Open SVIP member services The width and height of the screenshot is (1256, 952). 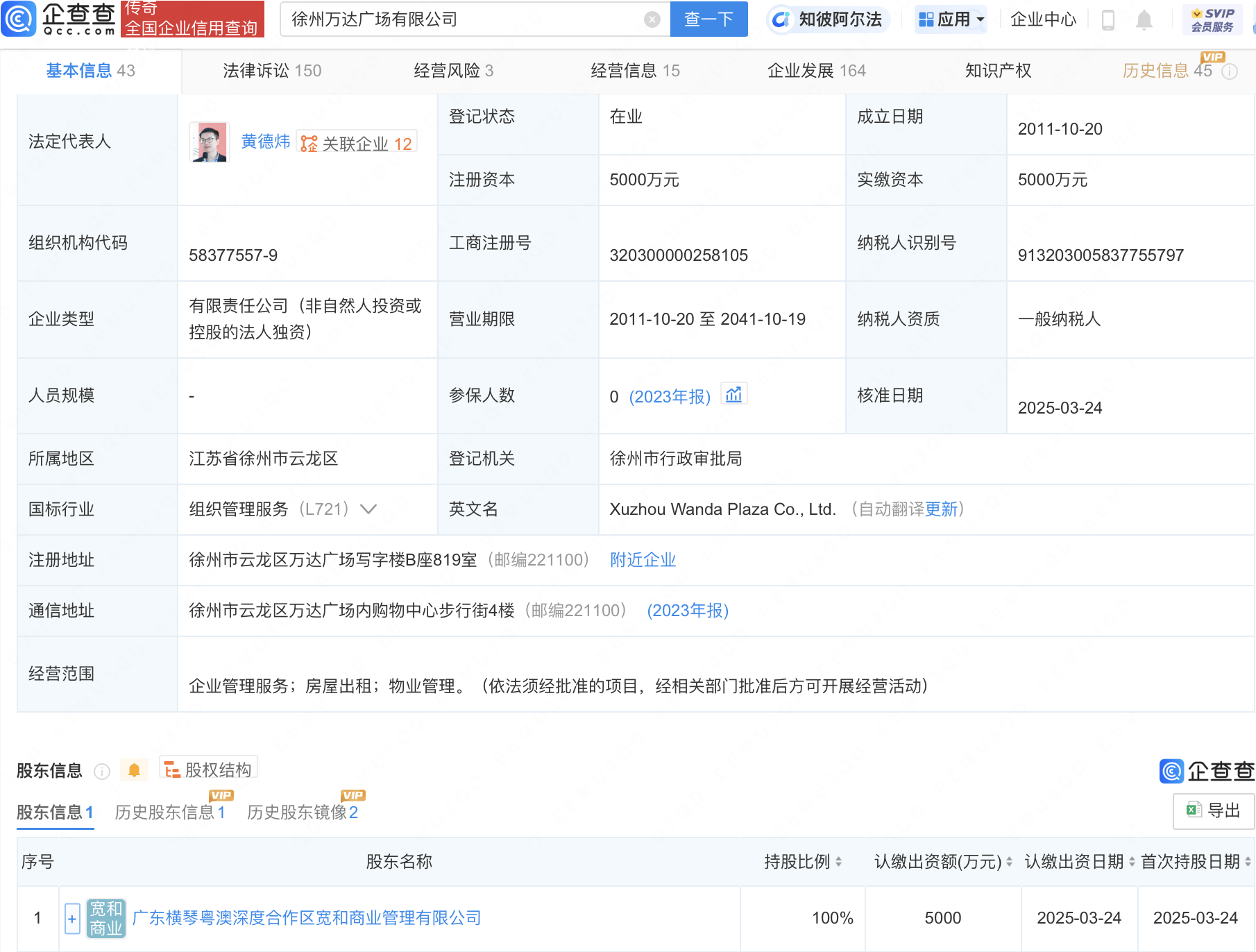click(x=1212, y=19)
